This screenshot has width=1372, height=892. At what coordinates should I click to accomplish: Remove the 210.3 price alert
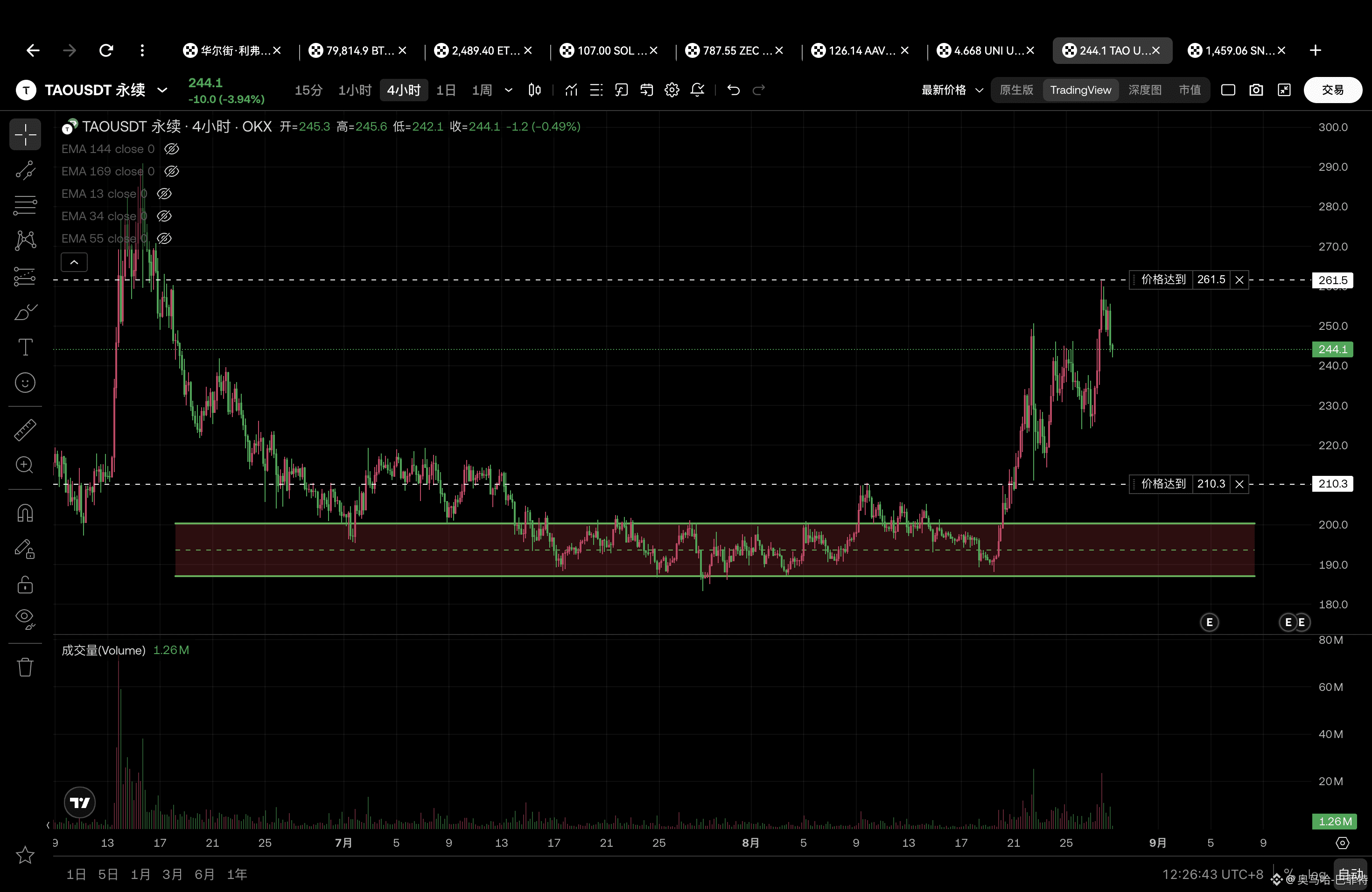pos(1239,484)
